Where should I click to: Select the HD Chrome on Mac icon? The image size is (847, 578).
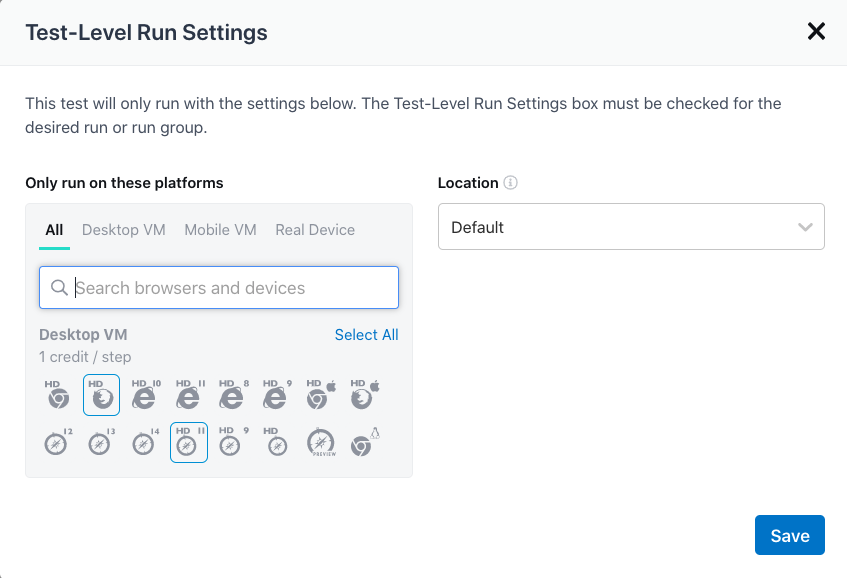click(320, 395)
